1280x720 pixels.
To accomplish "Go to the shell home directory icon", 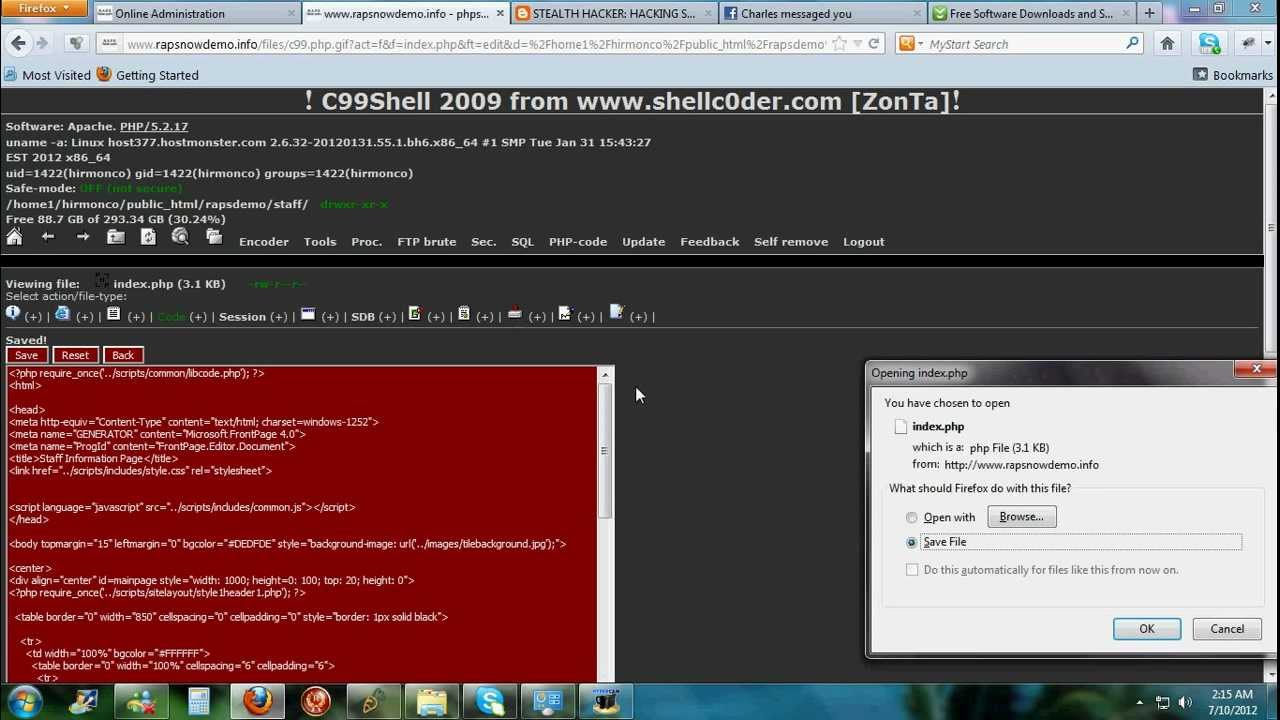I will (14, 237).
